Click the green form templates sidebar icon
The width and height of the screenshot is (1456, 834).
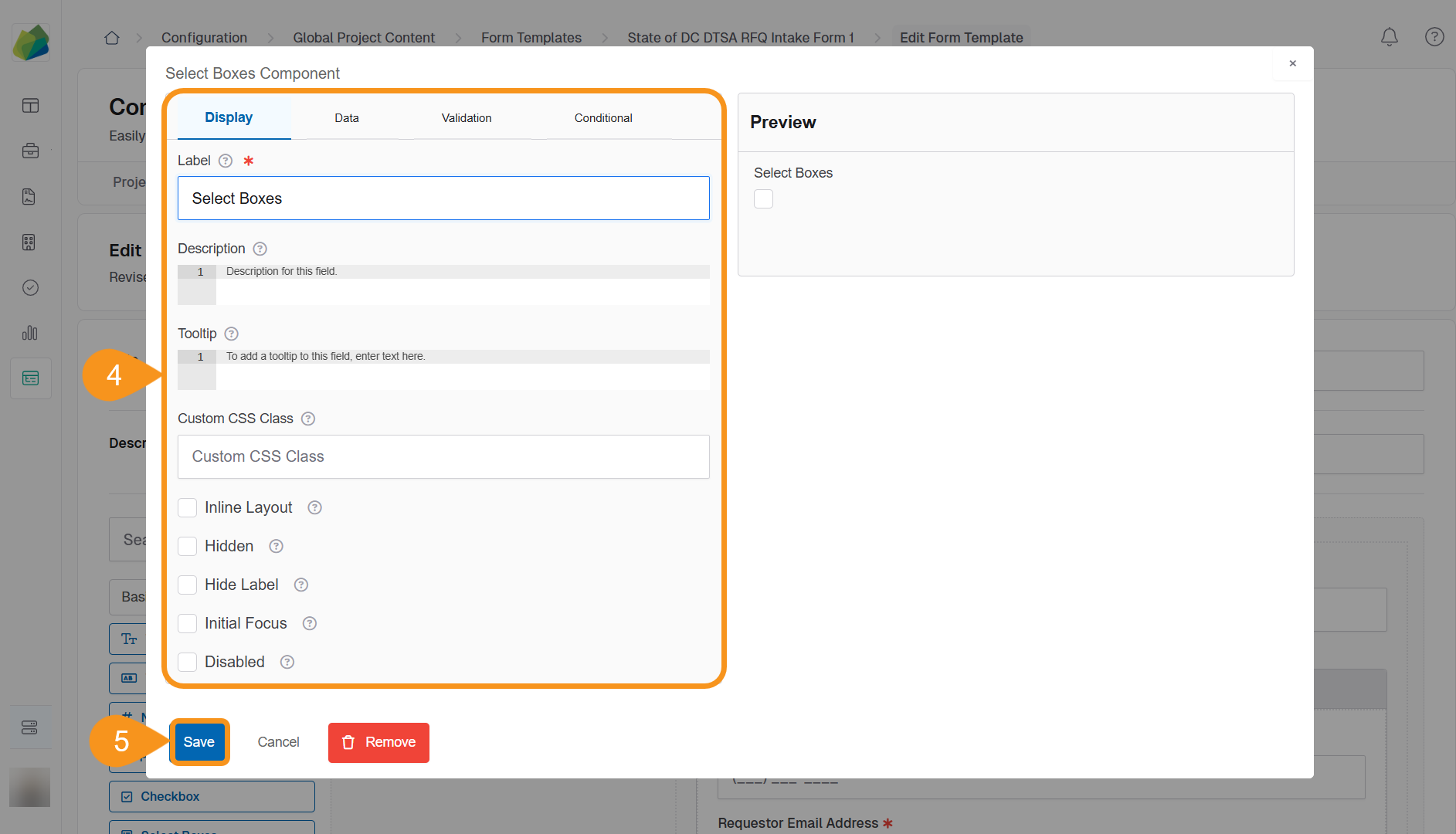30,378
